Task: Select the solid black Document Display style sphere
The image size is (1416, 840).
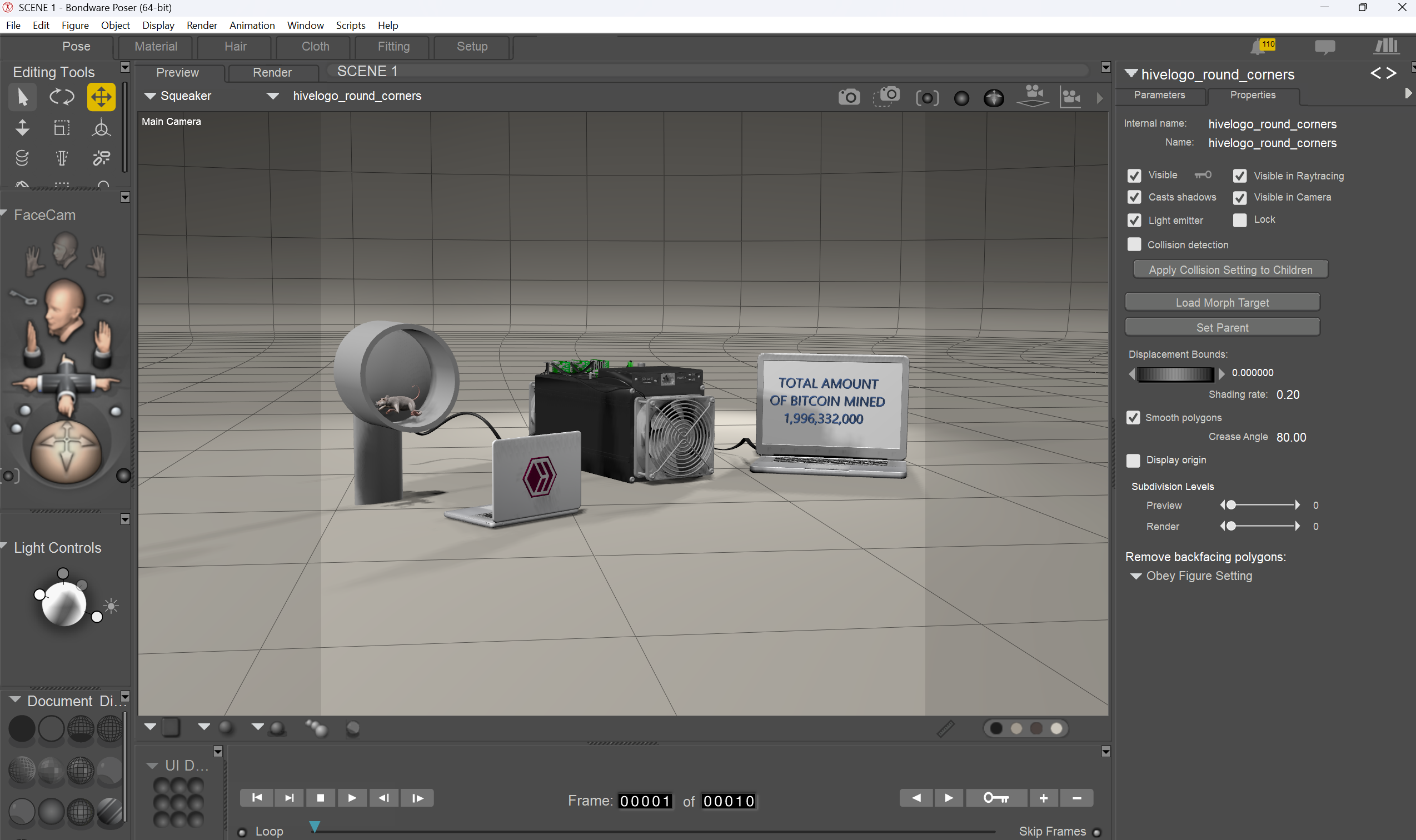Action: (x=22, y=728)
